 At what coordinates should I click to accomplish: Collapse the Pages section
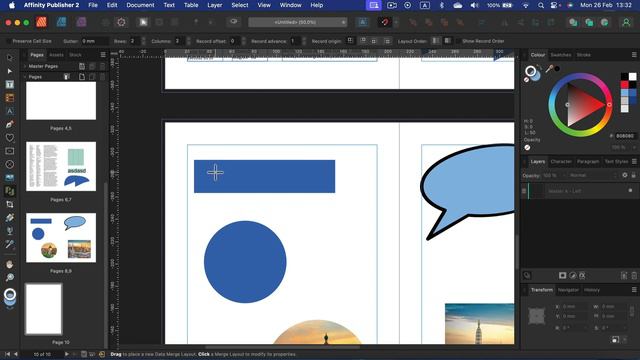pyautogui.click(x=25, y=77)
